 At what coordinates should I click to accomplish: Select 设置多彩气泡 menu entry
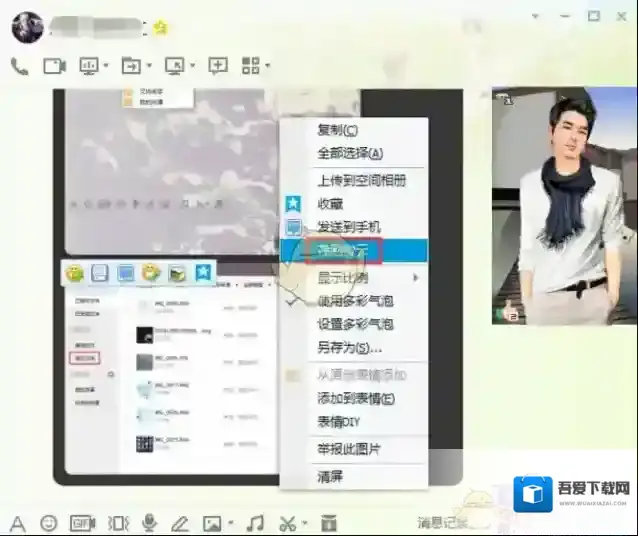coord(355,324)
